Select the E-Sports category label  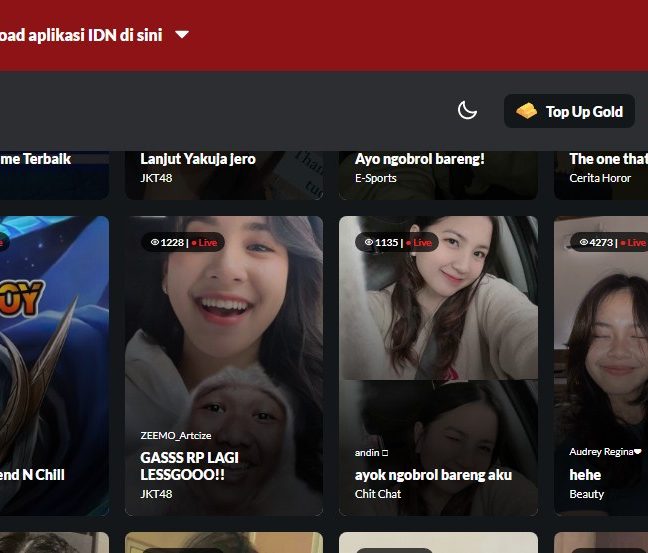click(376, 178)
